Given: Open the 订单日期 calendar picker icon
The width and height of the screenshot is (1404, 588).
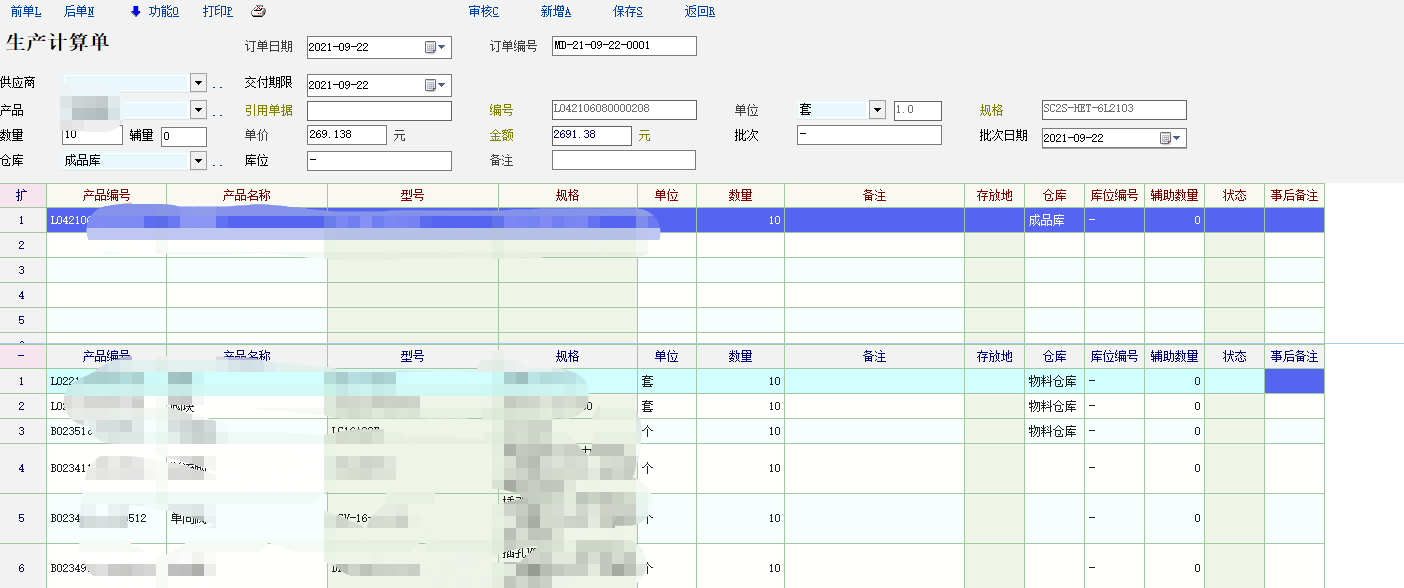Looking at the screenshot, I should (431, 47).
